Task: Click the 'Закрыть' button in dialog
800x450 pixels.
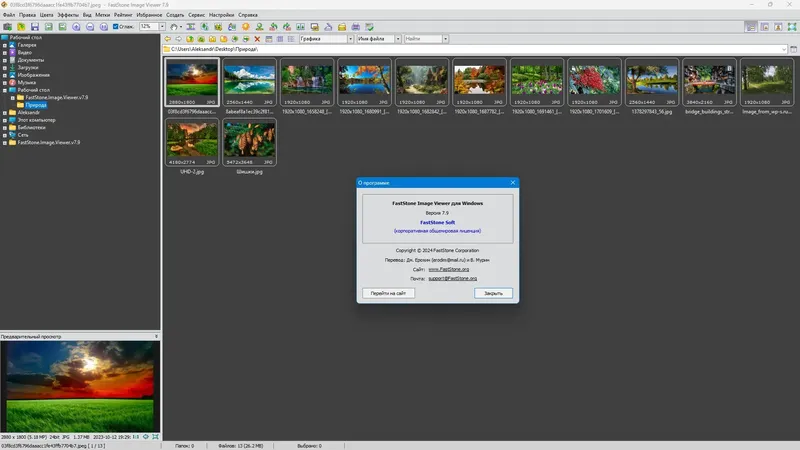Action: click(x=493, y=293)
